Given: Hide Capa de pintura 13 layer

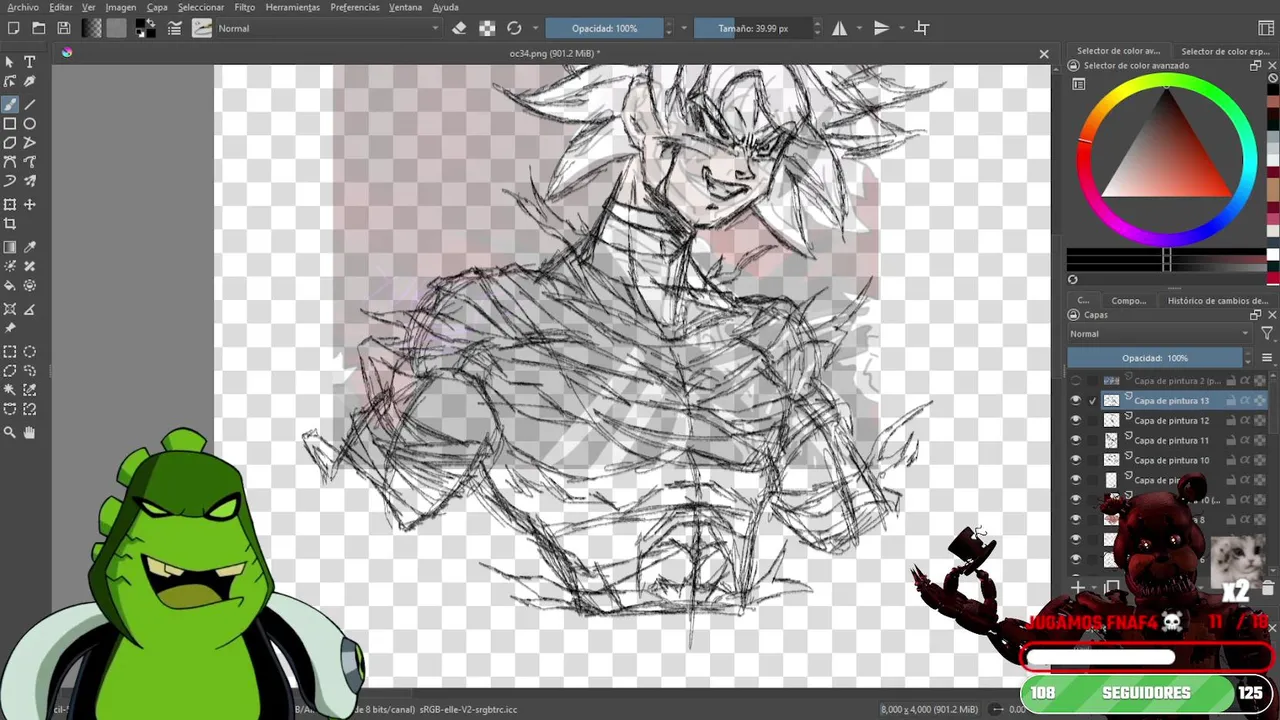Looking at the screenshot, I should point(1076,400).
